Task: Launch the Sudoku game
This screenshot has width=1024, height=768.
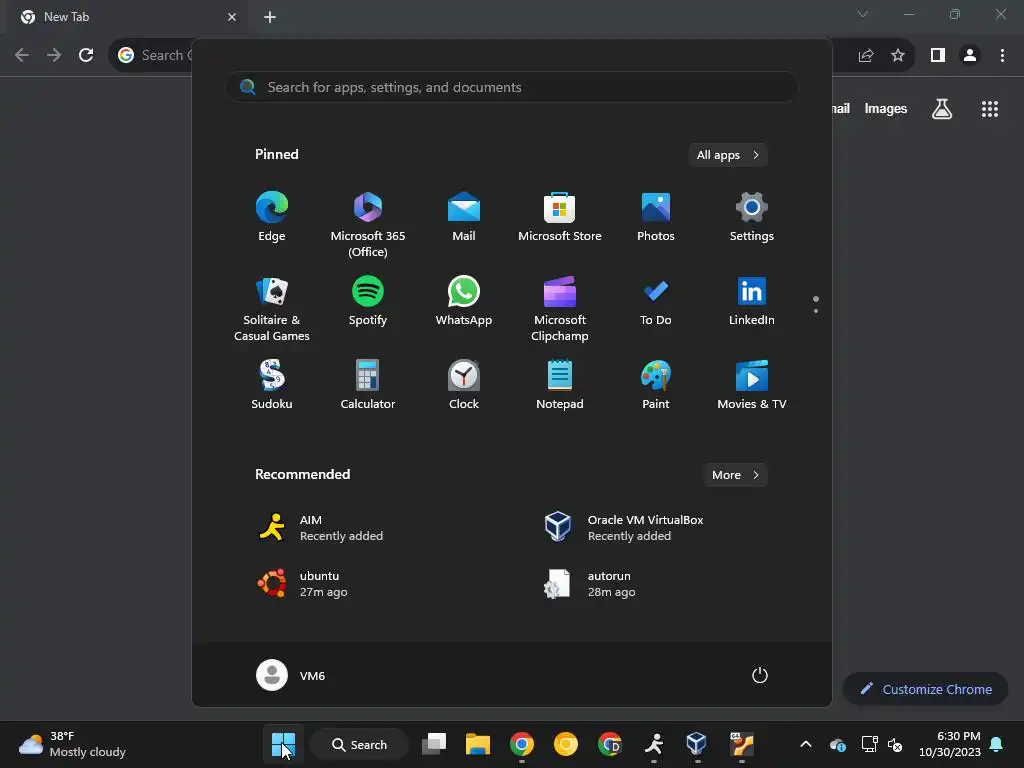Action: (x=272, y=385)
